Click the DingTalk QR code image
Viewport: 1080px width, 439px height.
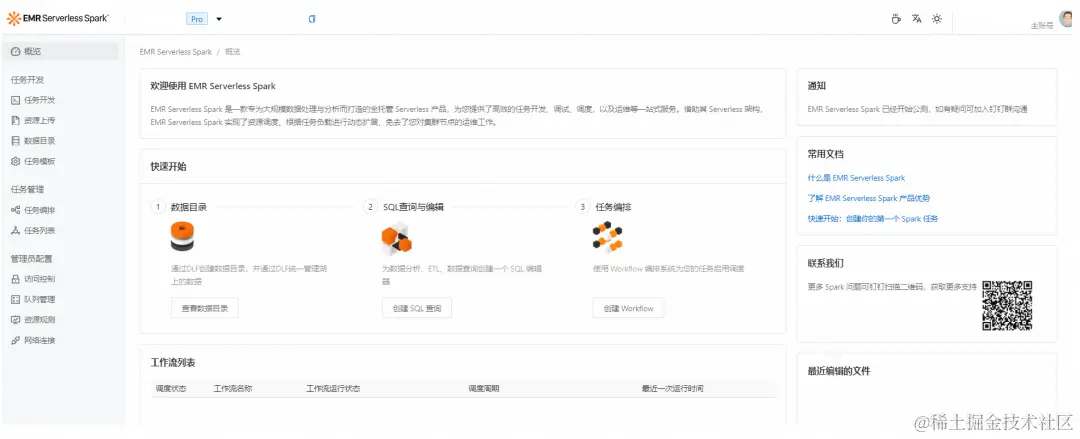coord(1007,305)
